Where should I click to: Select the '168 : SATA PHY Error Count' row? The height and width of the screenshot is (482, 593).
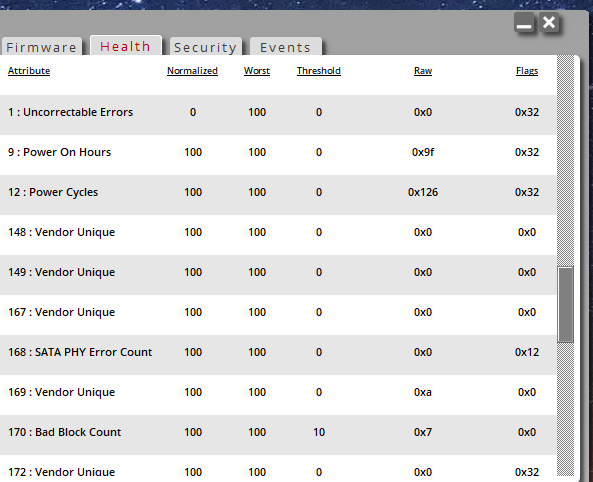(278, 355)
